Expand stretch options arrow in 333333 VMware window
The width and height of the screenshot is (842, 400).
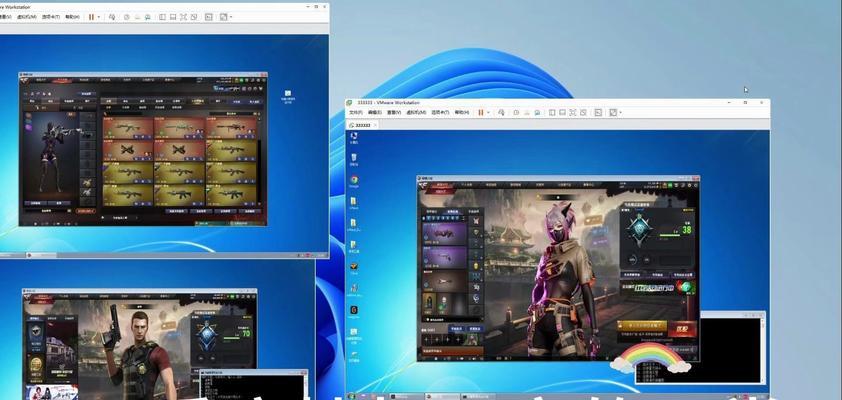(621, 113)
